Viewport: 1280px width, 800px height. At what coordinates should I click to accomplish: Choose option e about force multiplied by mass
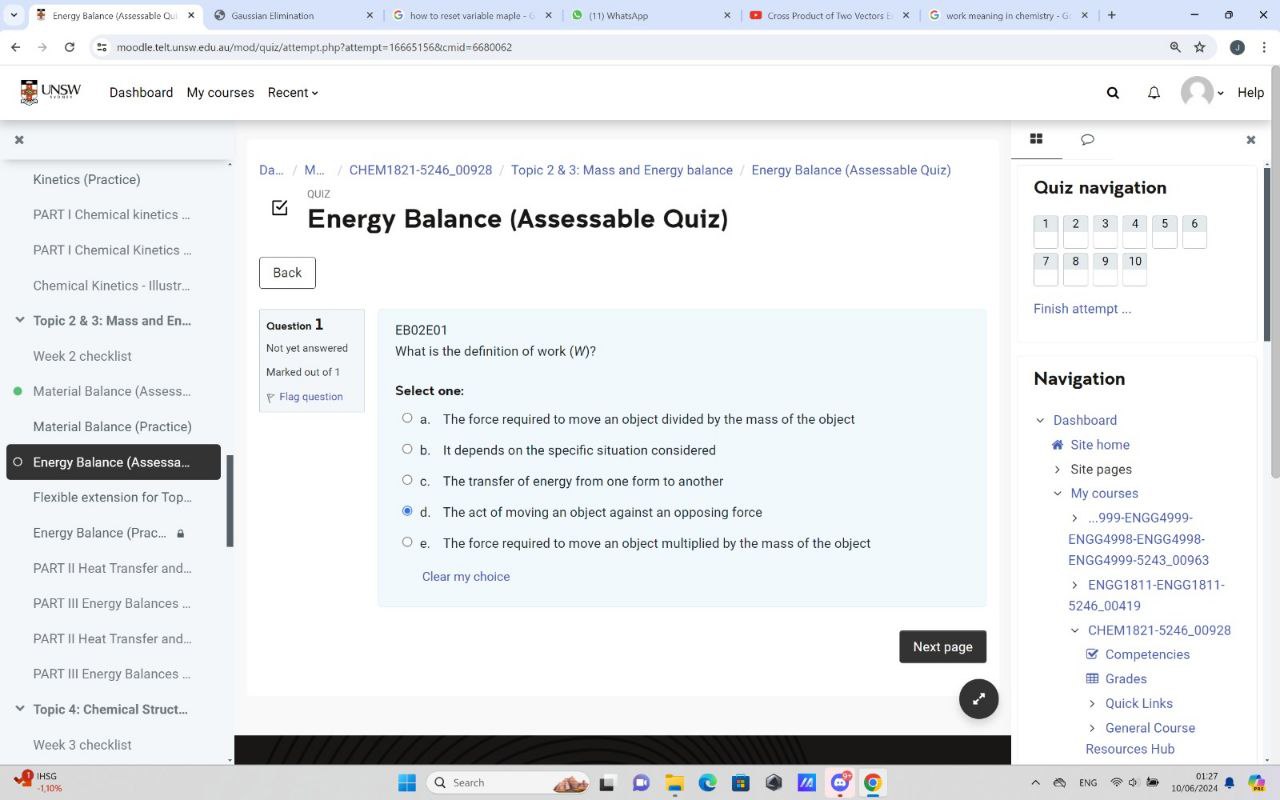click(407, 541)
